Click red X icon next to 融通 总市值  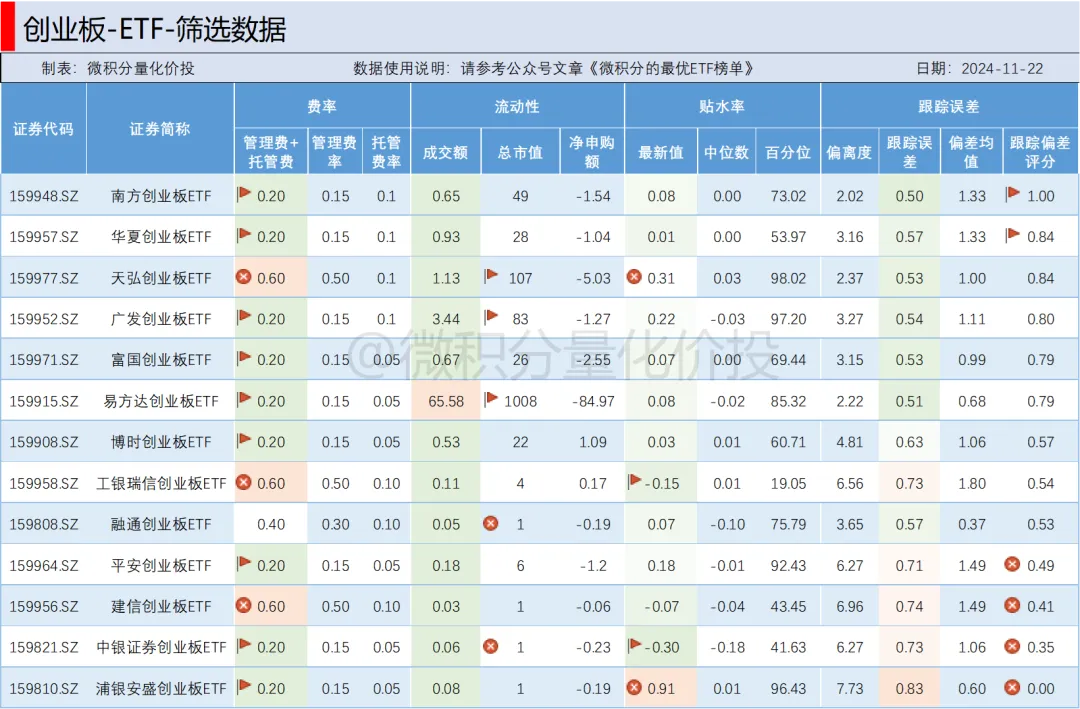(491, 523)
